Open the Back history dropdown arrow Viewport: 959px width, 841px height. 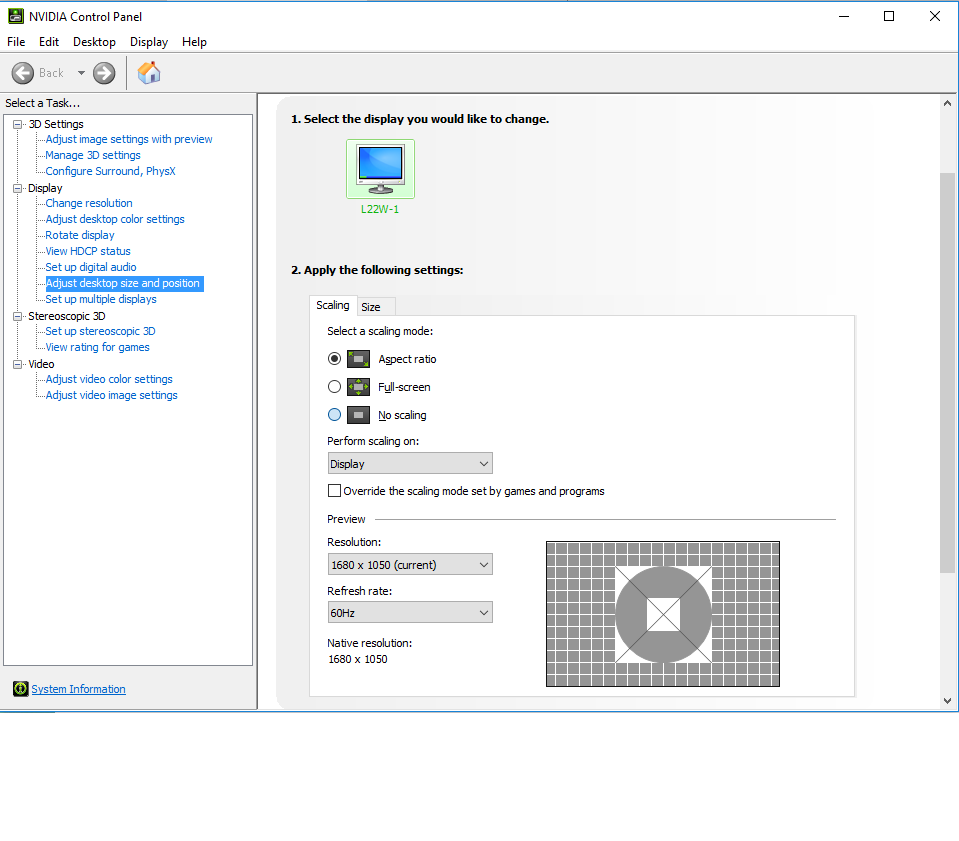click(81, 73)
